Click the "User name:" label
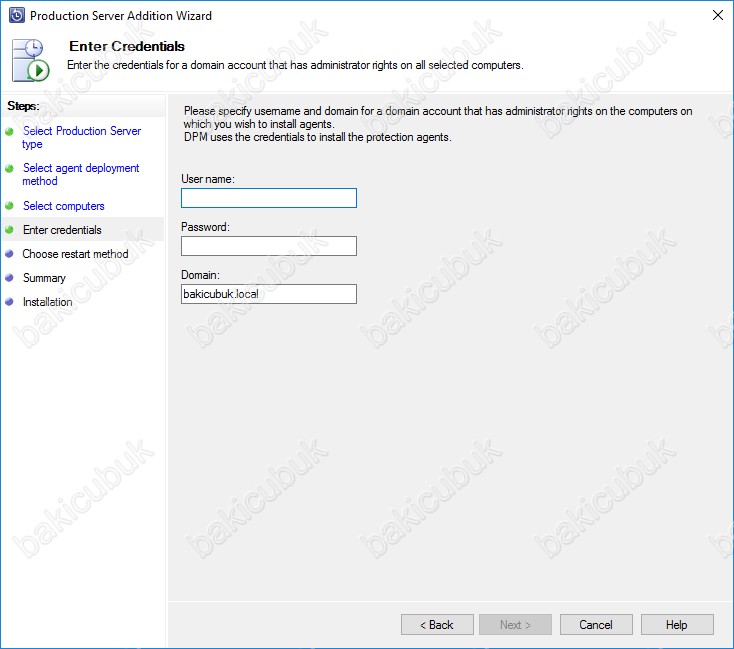 [x=208, y=179]
